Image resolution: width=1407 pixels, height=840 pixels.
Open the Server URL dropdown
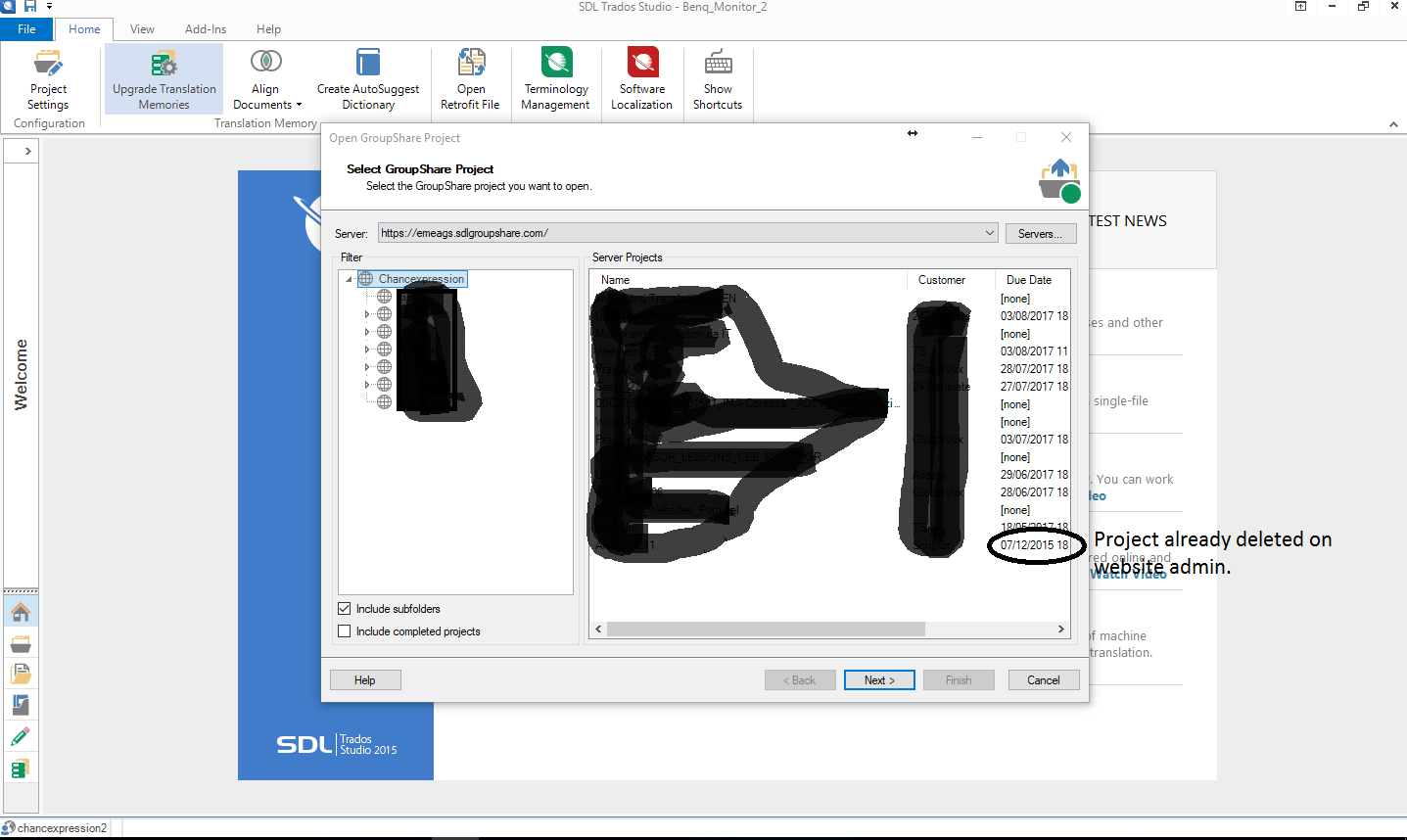[990, 233]
